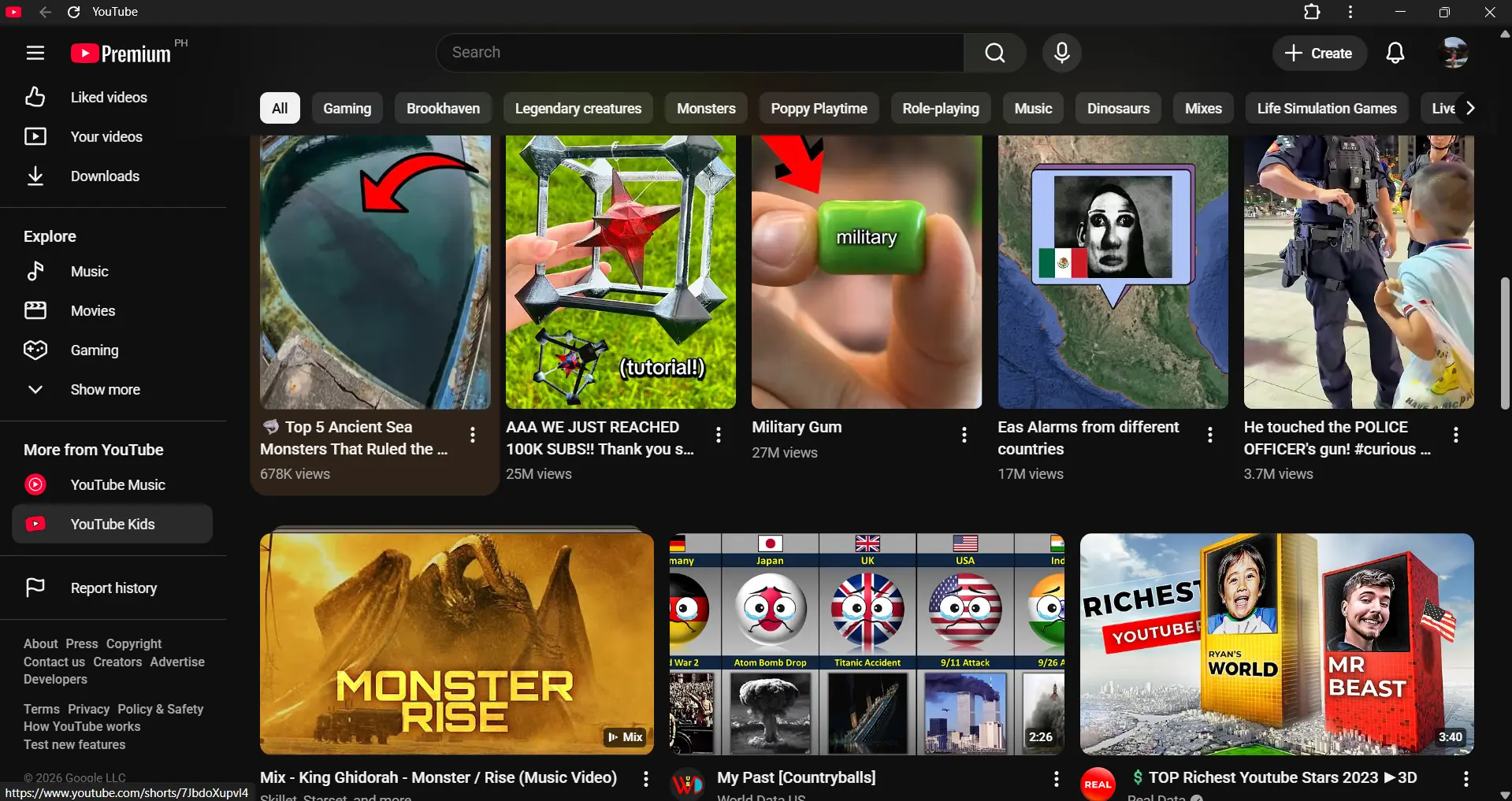Screen dimensions: 1512x801
Task: Open browser extensions puzzle icon
Action: (1312, 12)
